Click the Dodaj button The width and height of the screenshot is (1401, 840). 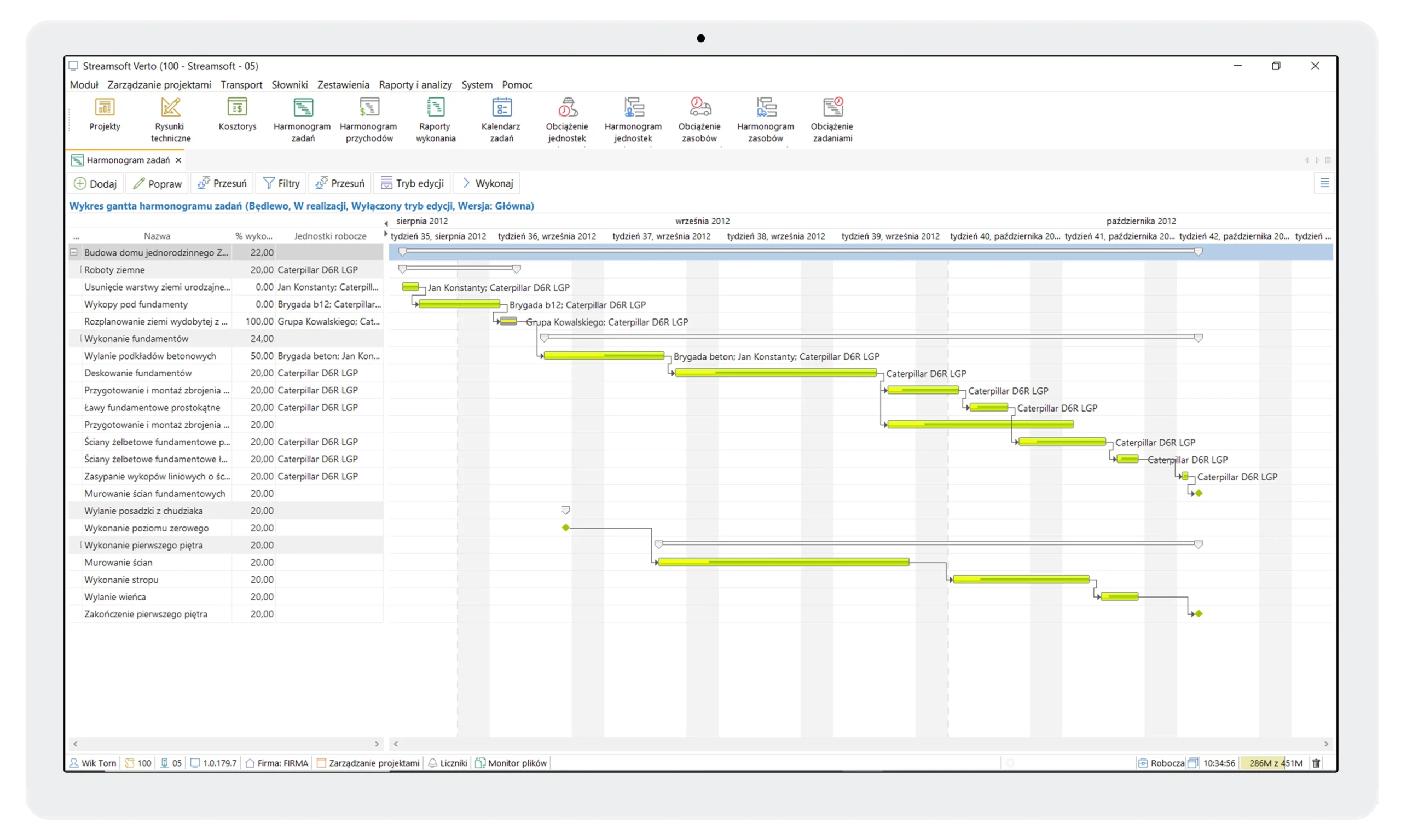pos(96,183)
